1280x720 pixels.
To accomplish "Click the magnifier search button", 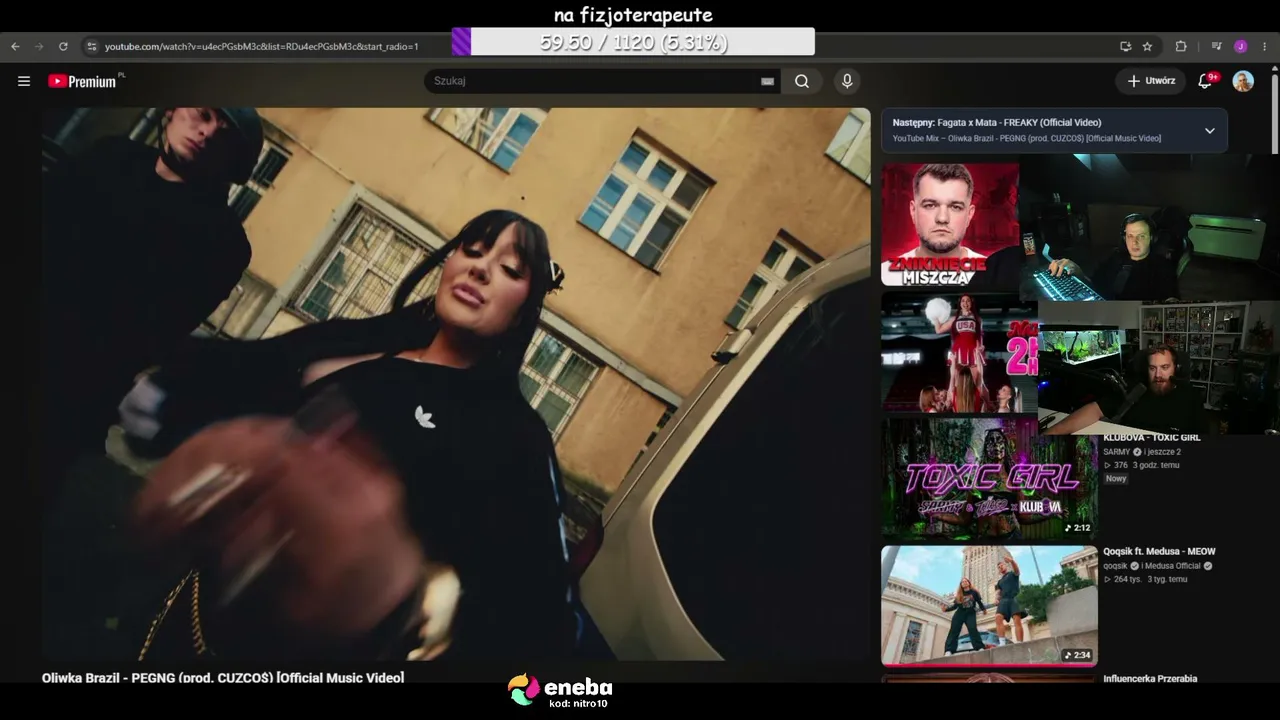I will click(x=802, y=81).
